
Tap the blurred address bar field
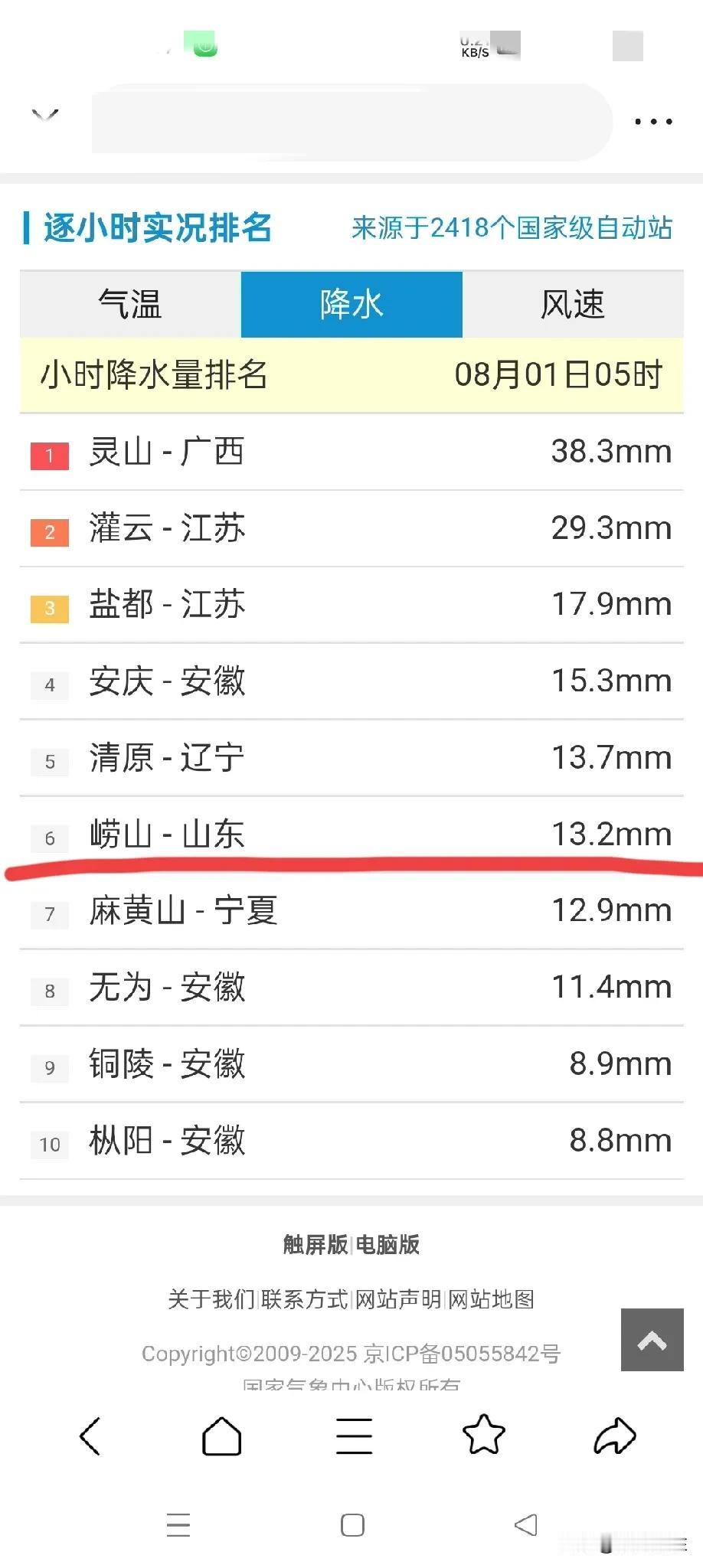point(352,121)
